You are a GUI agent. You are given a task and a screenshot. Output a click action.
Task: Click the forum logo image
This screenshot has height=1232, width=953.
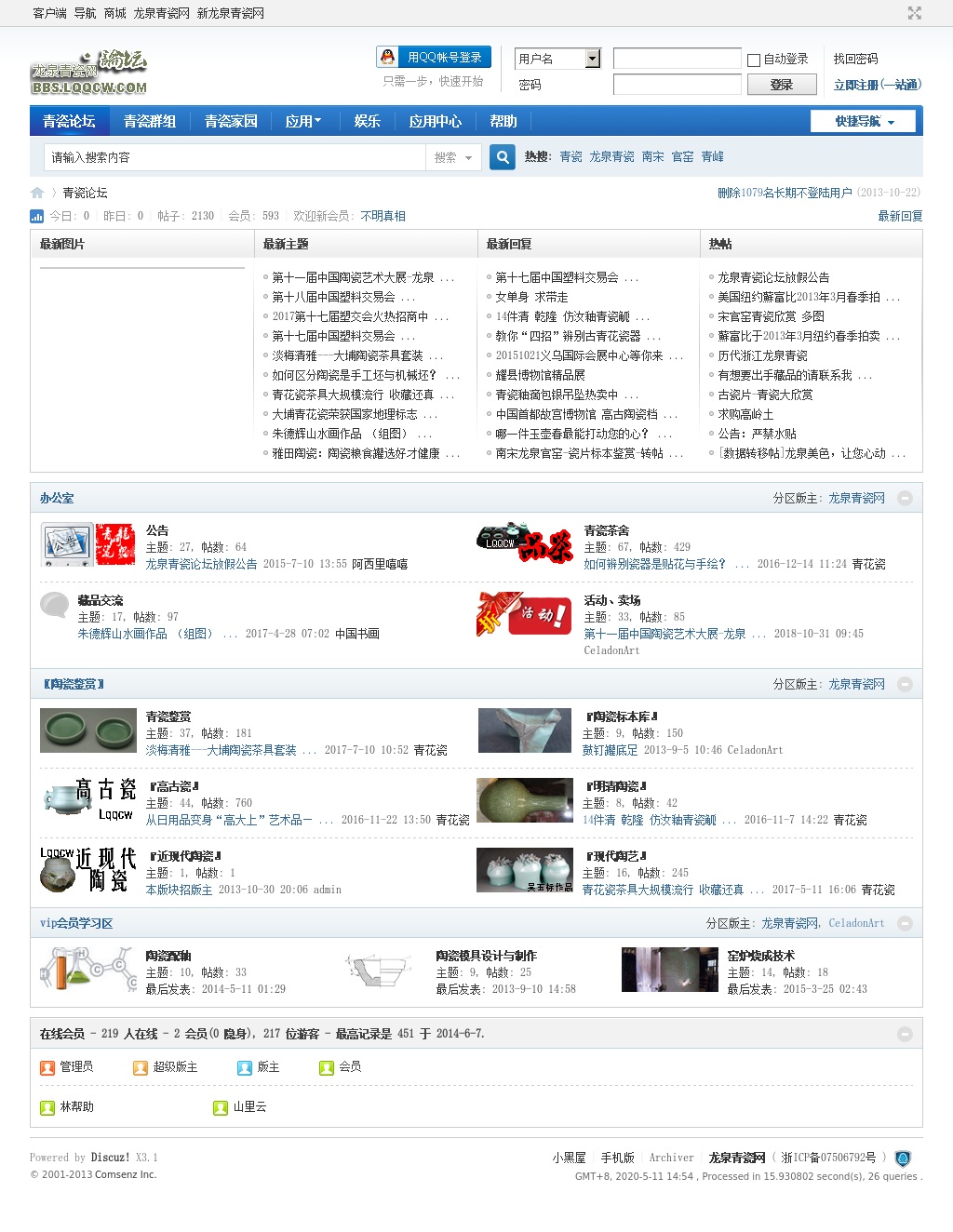click(x=89, y=72)
